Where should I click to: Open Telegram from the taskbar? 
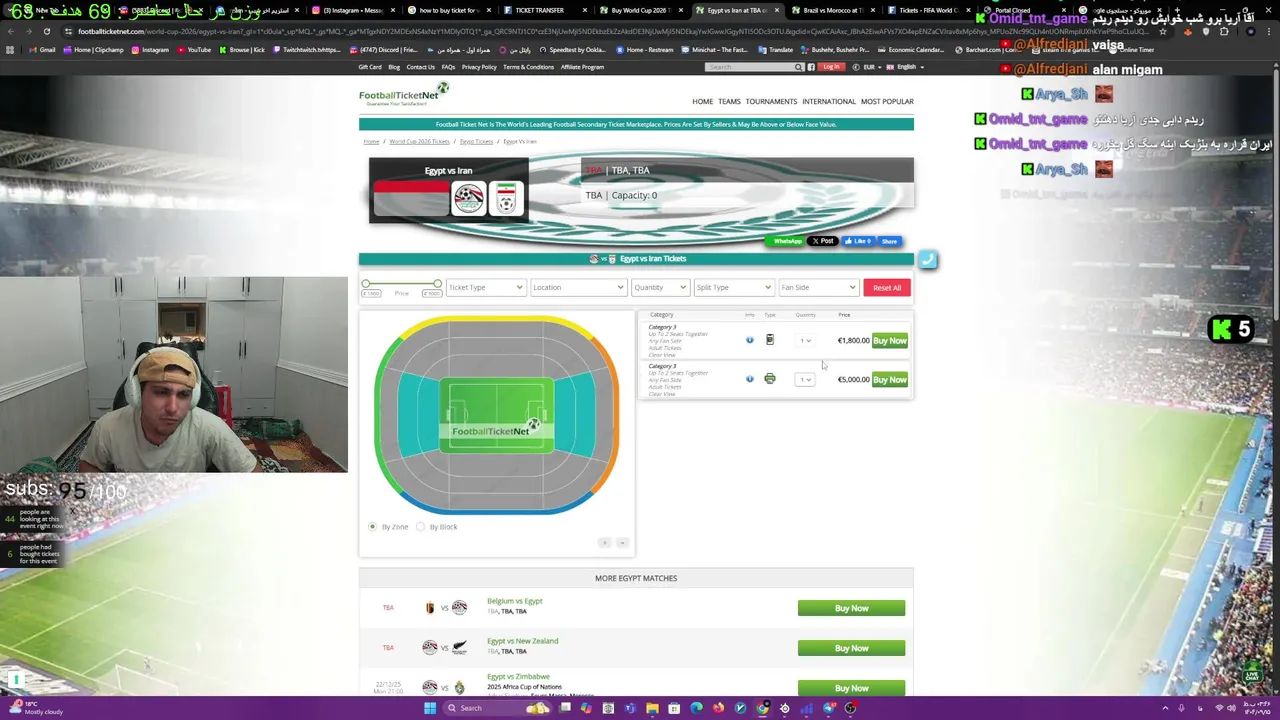829,708
